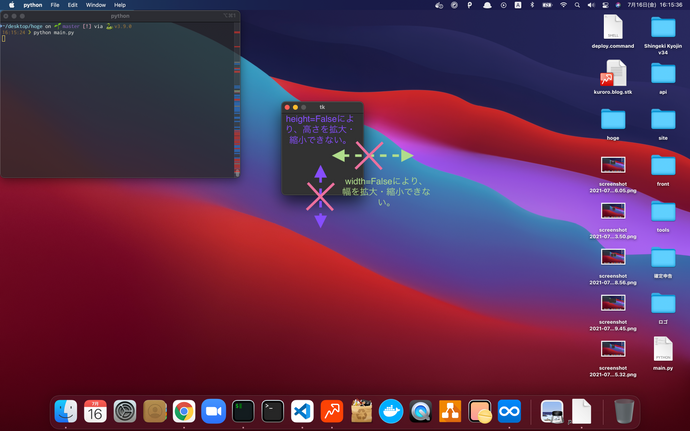This screenshot has width=690, height=431.
Task: Open the recycling box archive app in Dock
Action: pos(361,411)
